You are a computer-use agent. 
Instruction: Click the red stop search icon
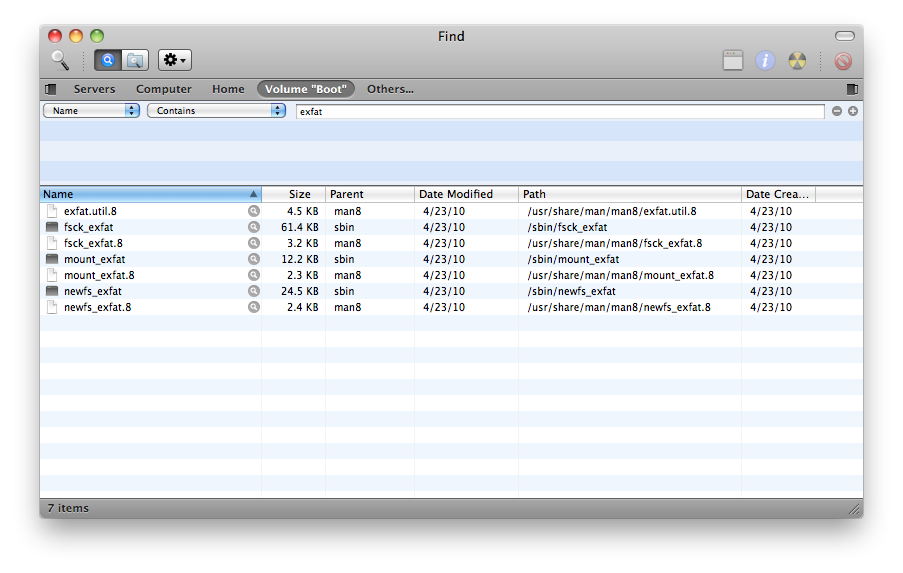pos(843,60)
